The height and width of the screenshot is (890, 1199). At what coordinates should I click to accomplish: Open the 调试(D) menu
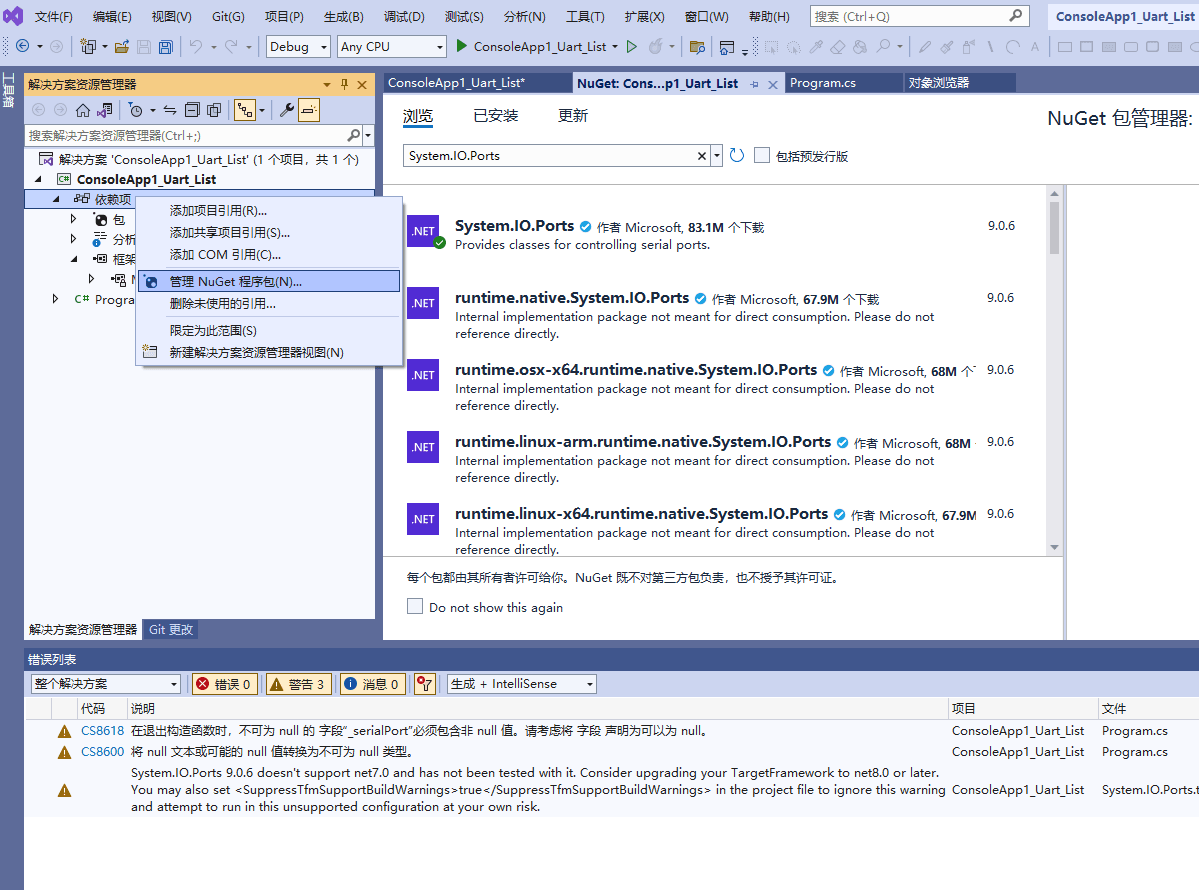click(404, 16)
